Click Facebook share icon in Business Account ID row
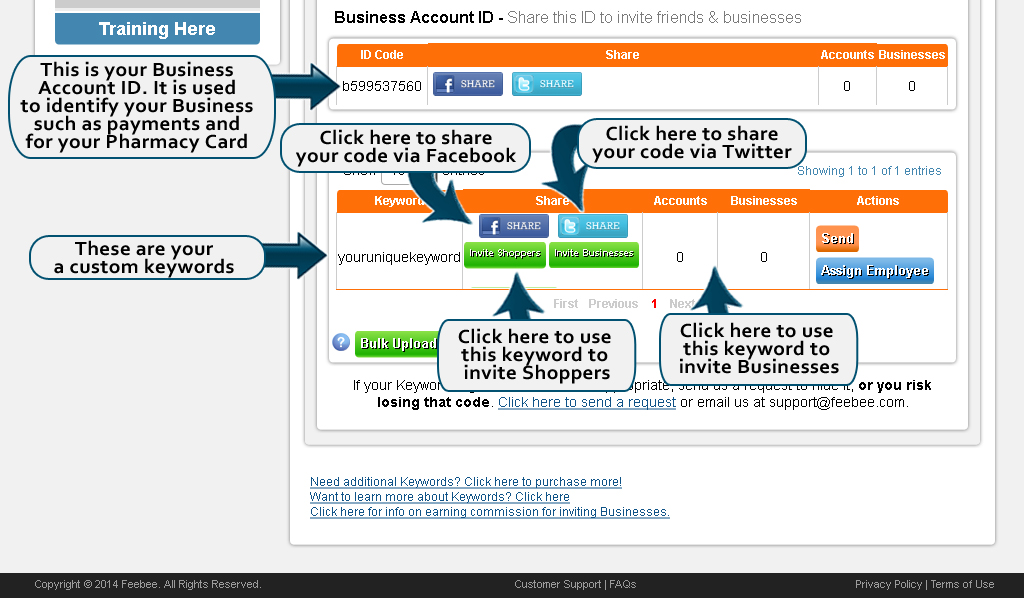Screen dimensions: 1024x598 [x=467, y=84]
